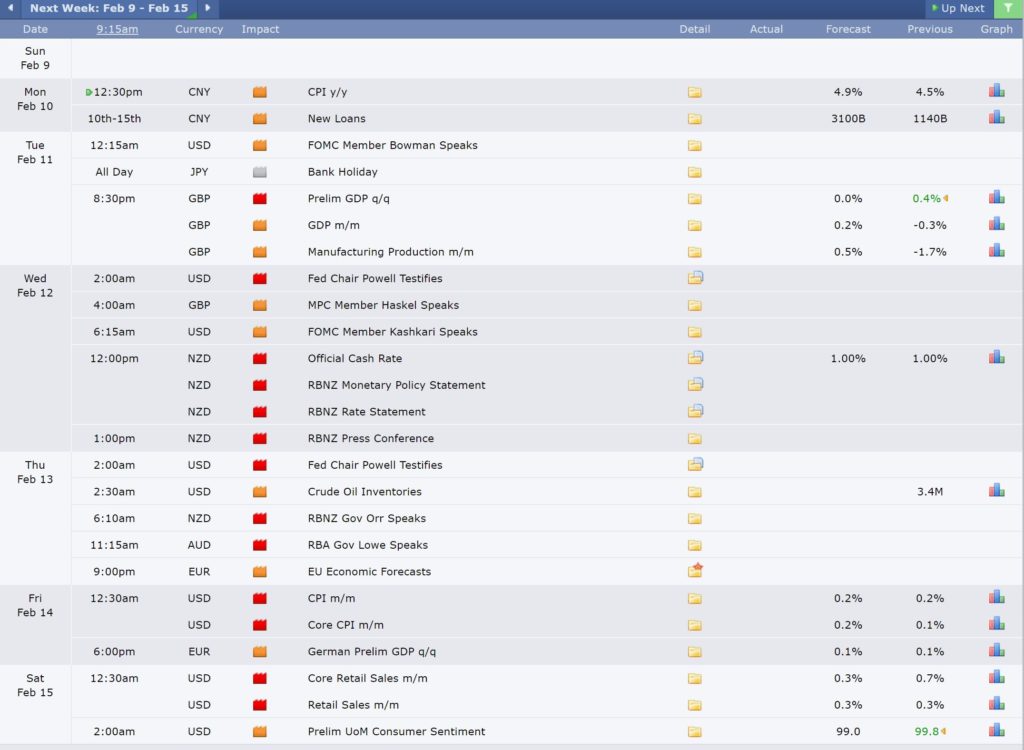Click forecast value 3100B for New Loans

[848, 119]
